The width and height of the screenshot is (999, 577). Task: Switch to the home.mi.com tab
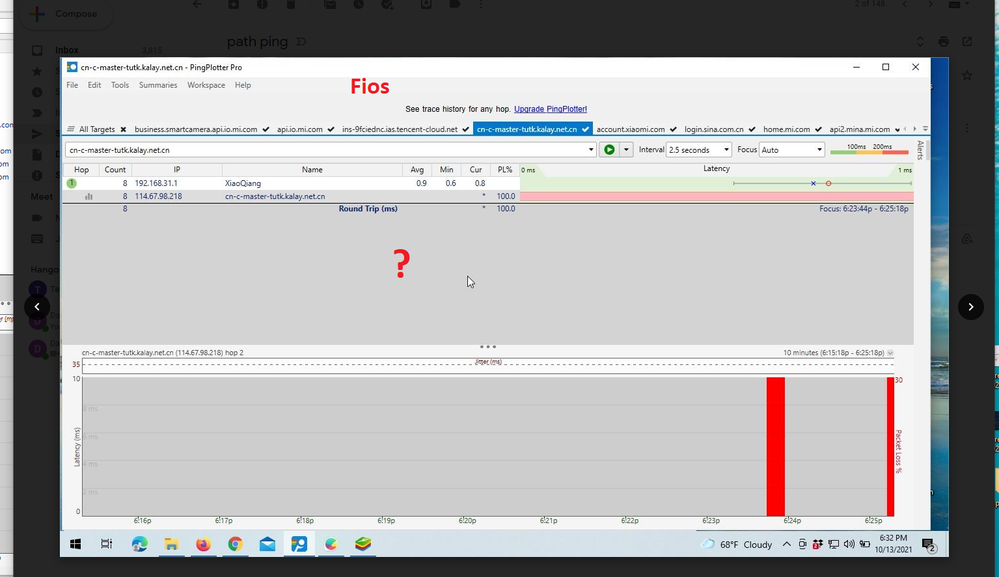786,129
